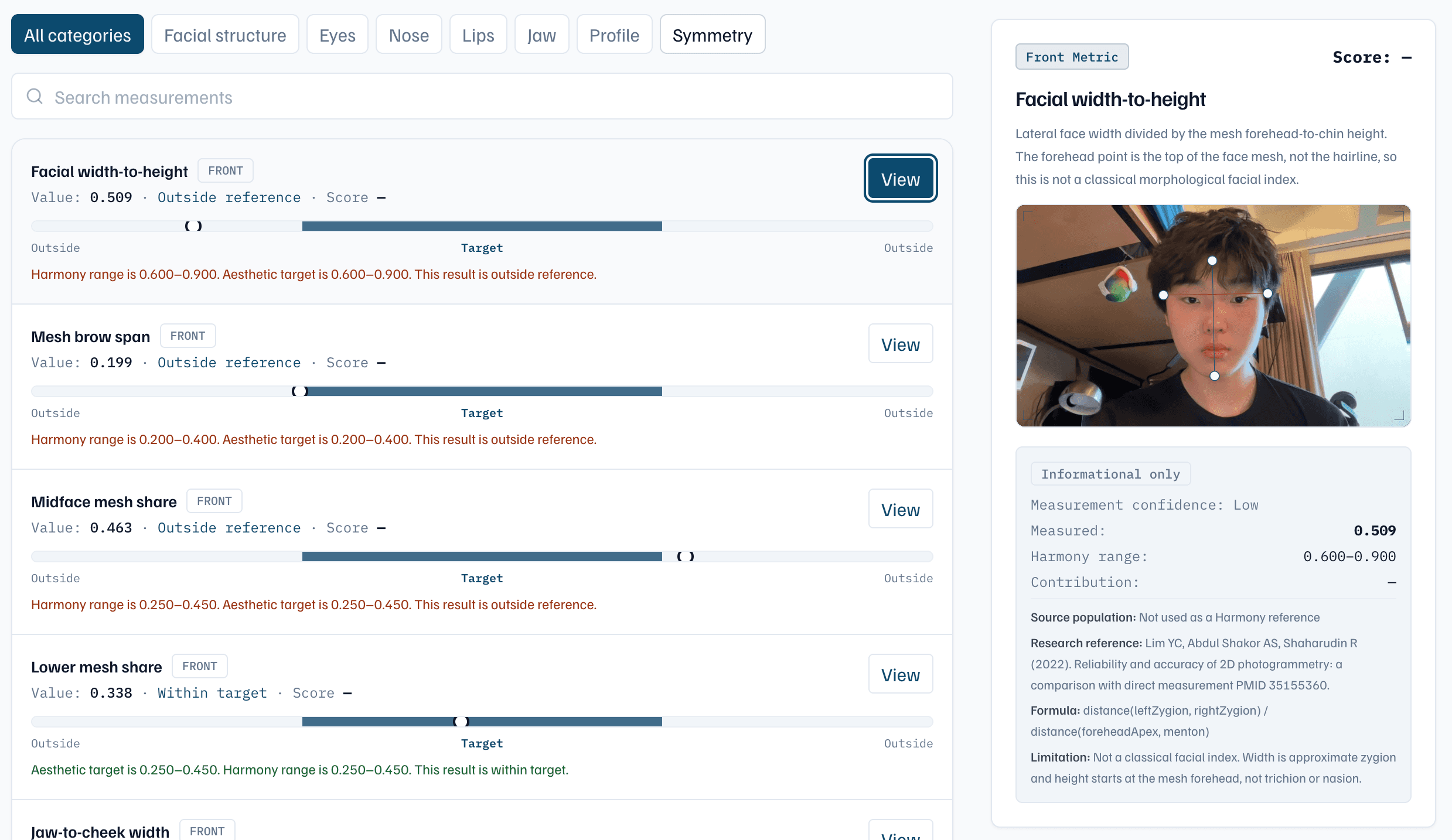Click the Mesh brow span row title
1452x840 pixels.
[x=90, y=337]
